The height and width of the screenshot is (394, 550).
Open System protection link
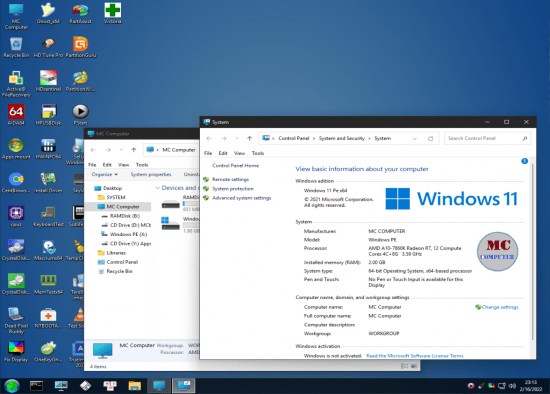(x=233, y=189)
